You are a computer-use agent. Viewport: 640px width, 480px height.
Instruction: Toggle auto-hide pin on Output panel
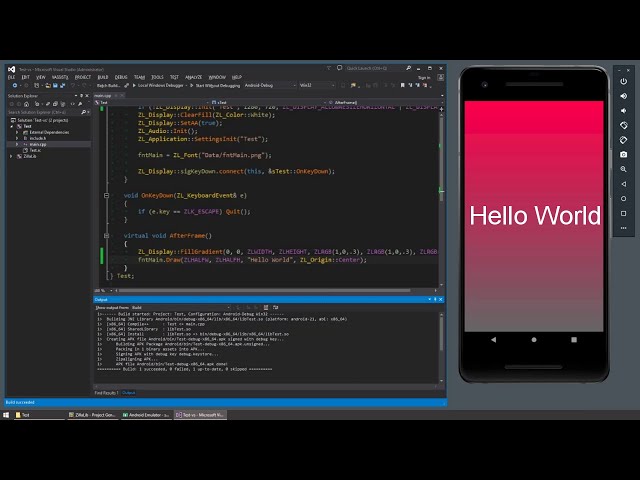(435, 299)
